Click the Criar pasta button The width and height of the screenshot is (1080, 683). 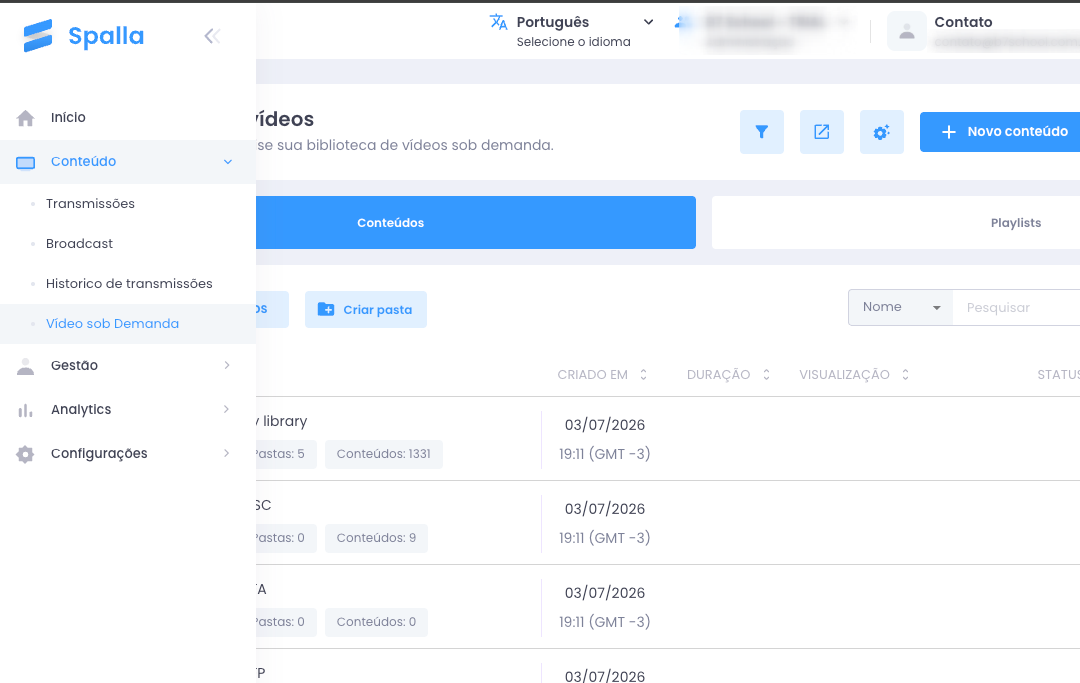(x=366, y=310)
